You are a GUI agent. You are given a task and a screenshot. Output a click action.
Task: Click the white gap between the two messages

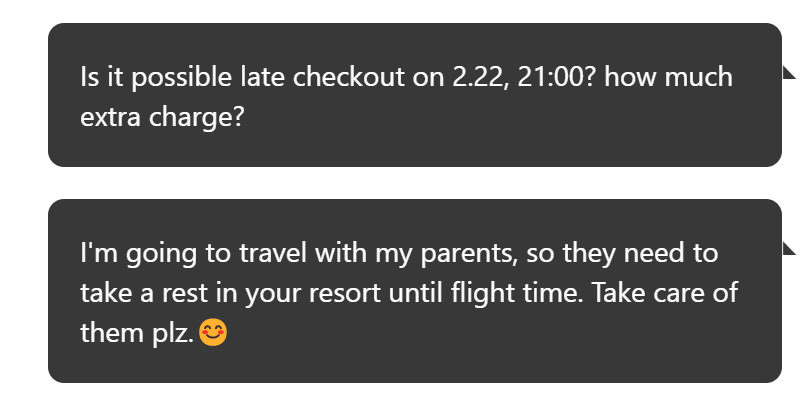(x=414, y=183)
